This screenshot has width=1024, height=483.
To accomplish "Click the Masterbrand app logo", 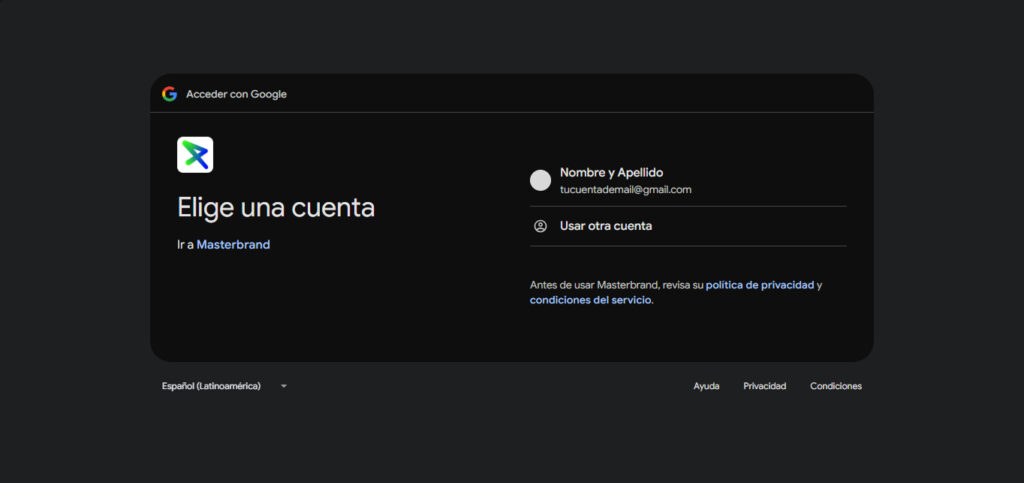I will (x=195, y=155).
